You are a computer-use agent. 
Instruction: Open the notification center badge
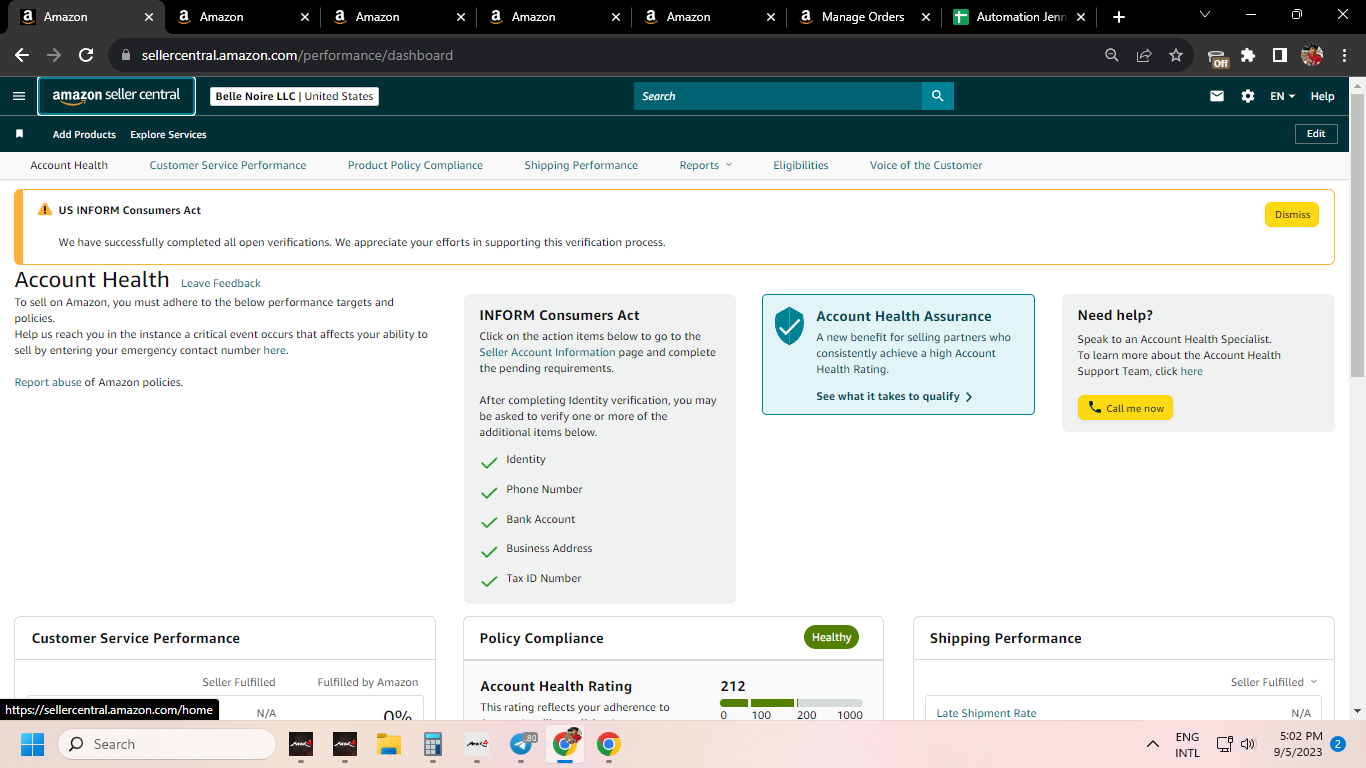point(1338,744)
